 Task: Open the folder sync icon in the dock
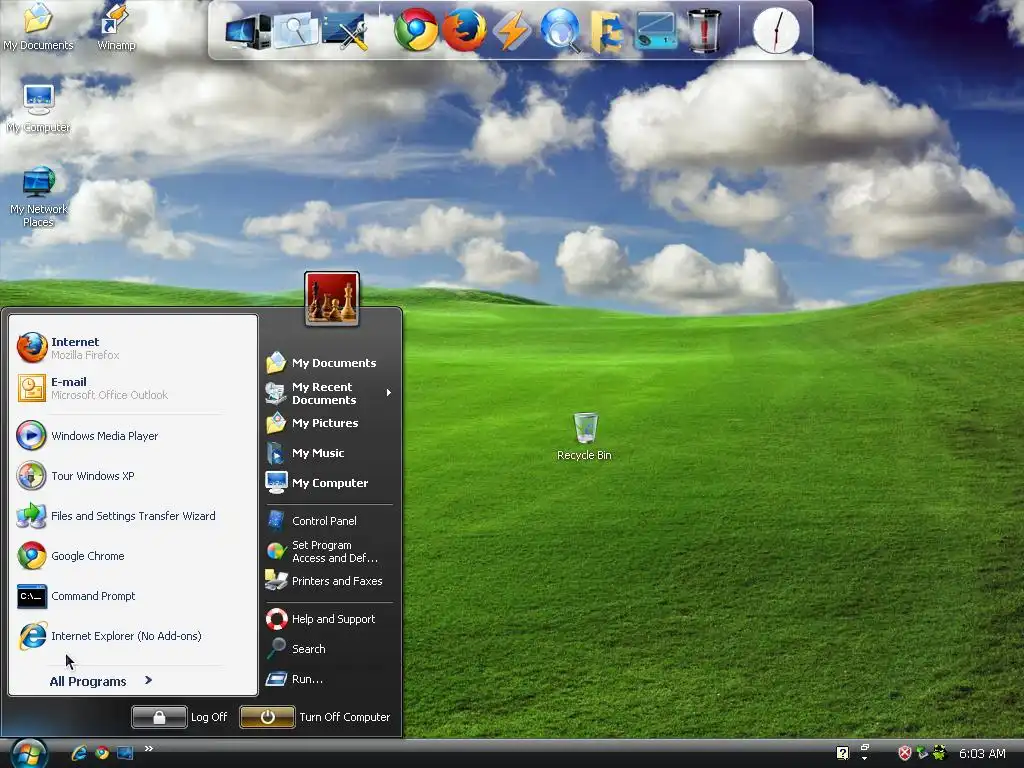[x=607, y=31]
